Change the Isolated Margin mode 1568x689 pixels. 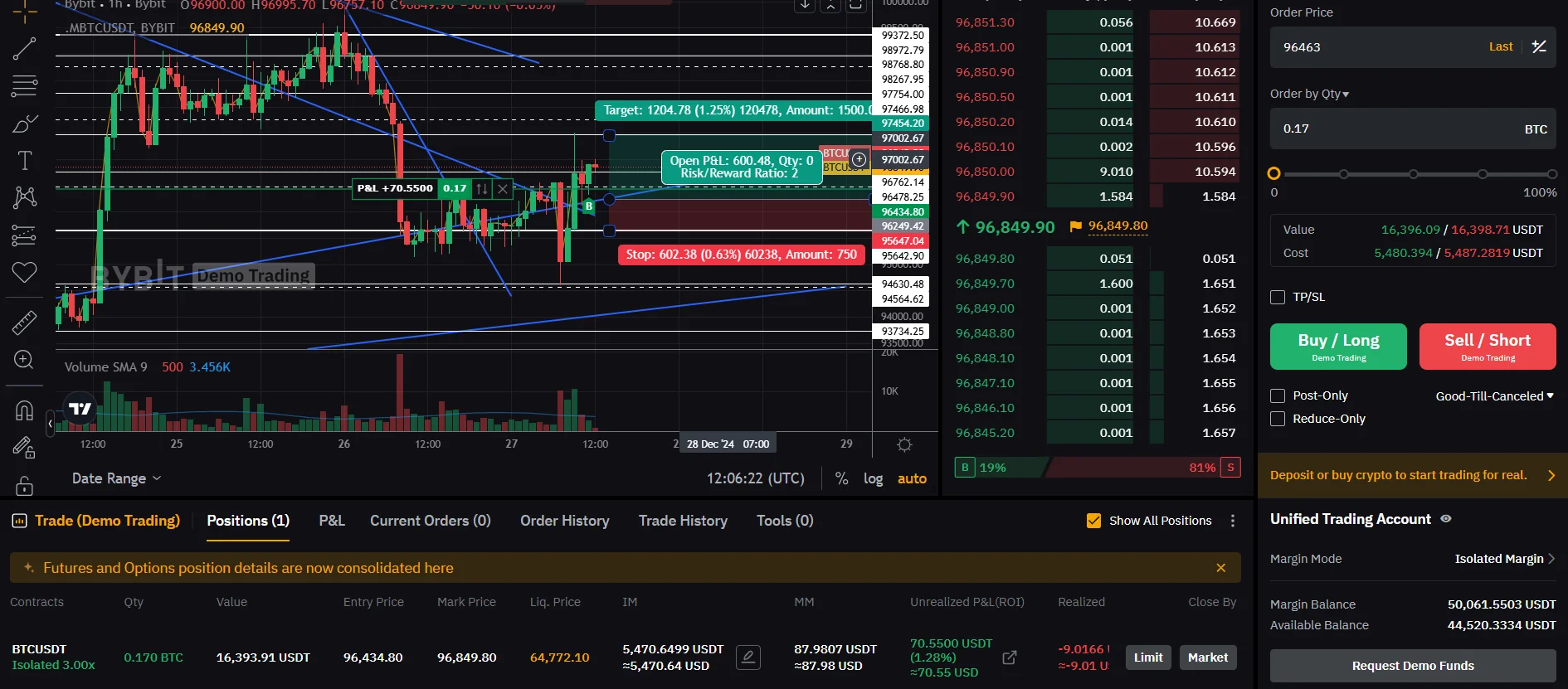1504,559
